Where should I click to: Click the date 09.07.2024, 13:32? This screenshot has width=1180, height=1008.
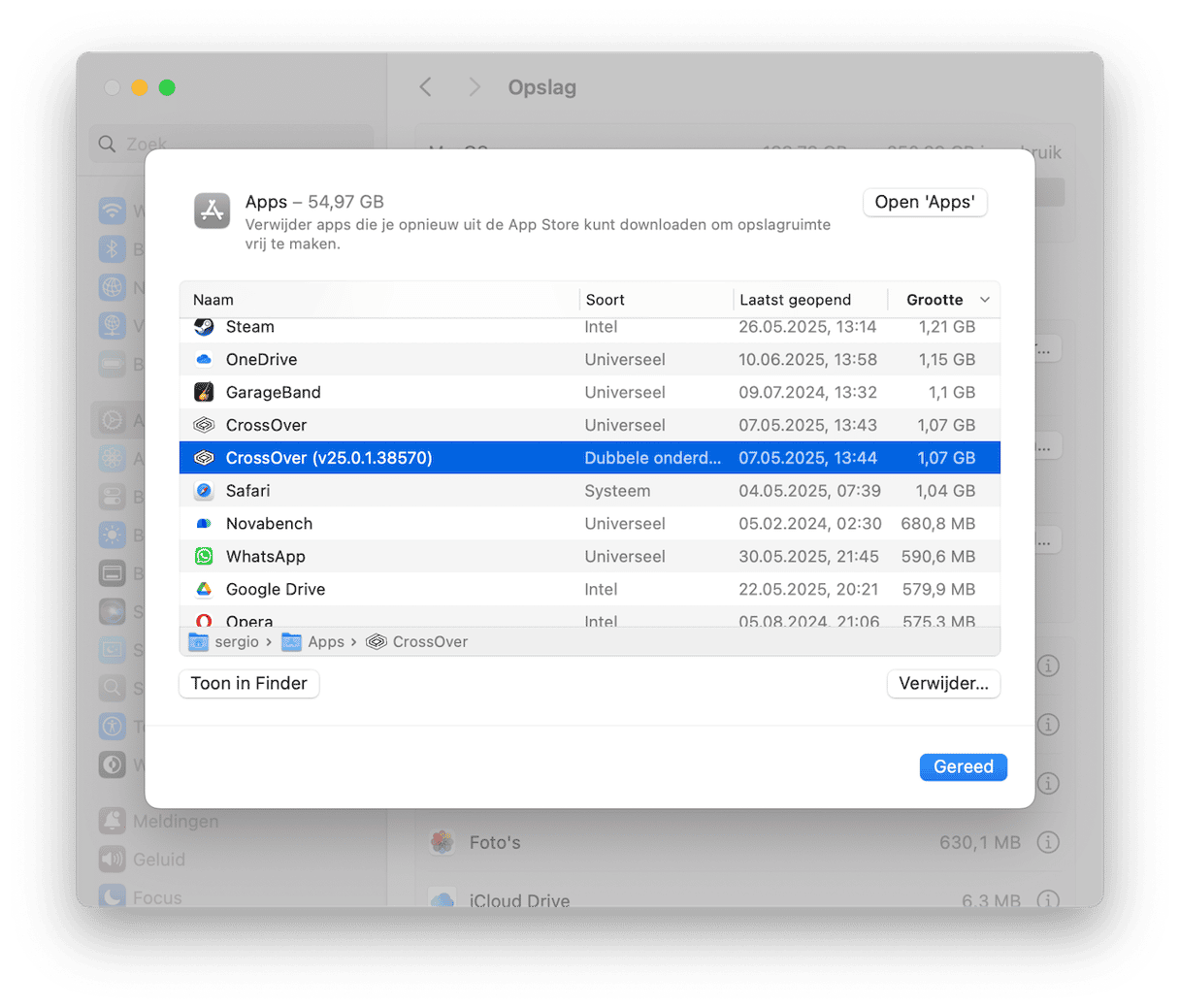point(807,392)
